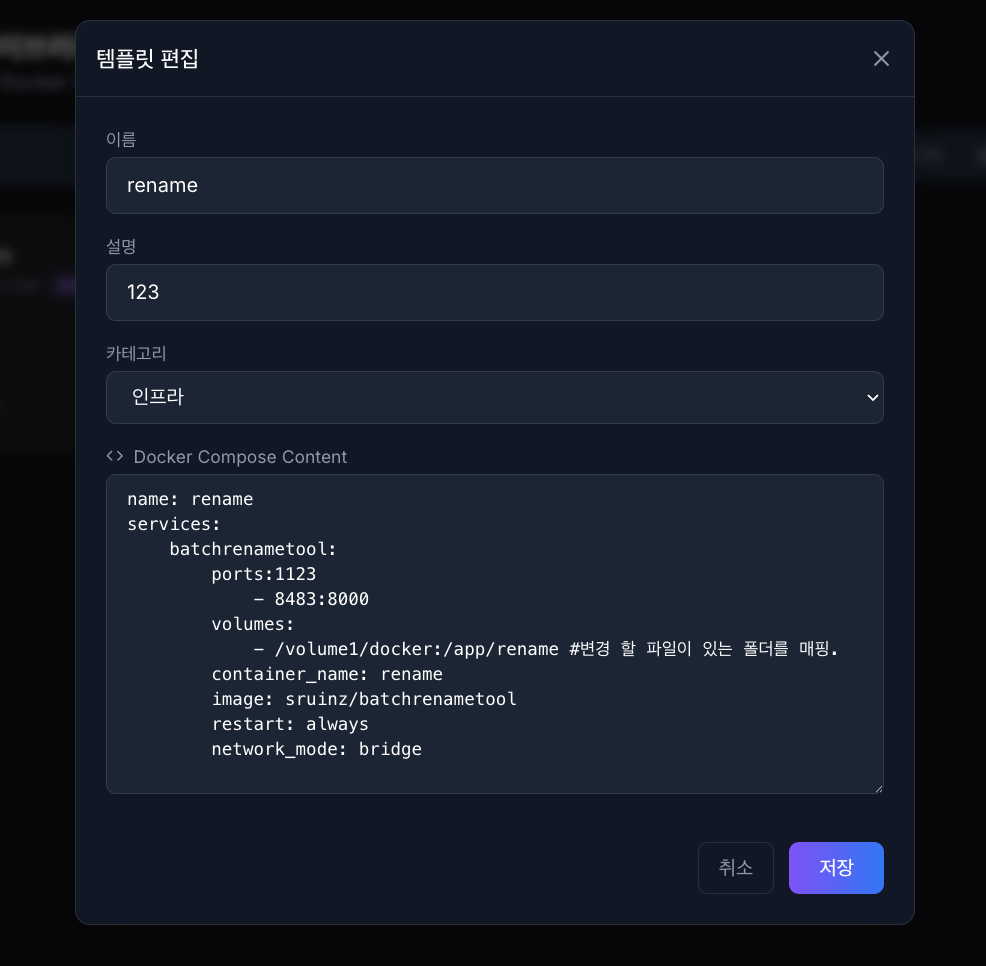Click the restart: always line
This screenshot has width=986, height=966.
pos(289,724)
